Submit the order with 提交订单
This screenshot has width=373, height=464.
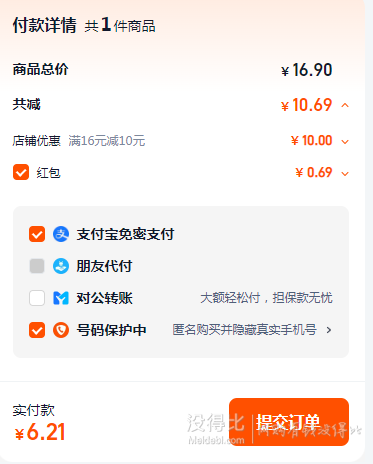coord(289,422)
